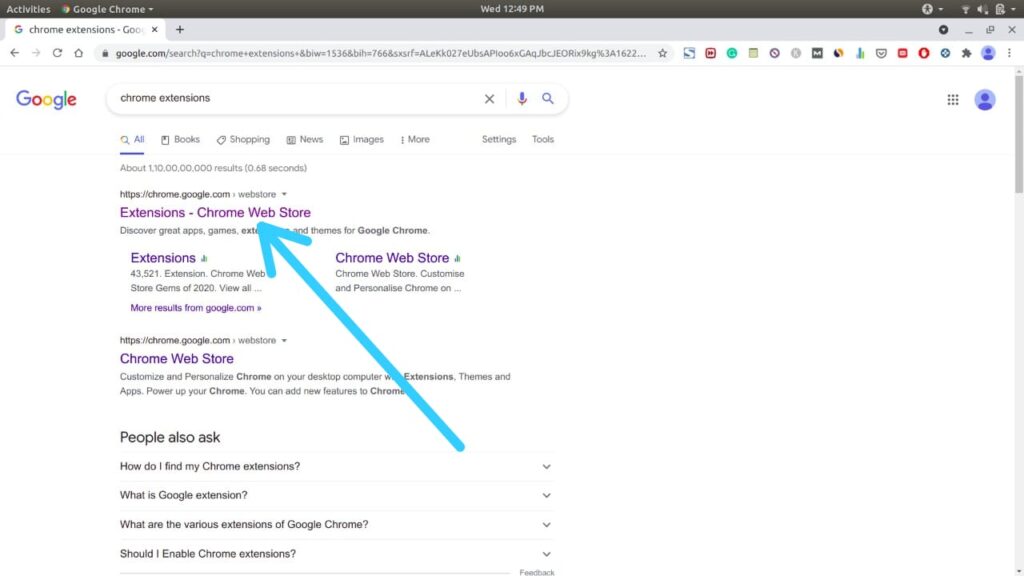This screenshot has height=576, width=1024.
Task: Send Feedback on People also ask
Action: click(537, 572)
